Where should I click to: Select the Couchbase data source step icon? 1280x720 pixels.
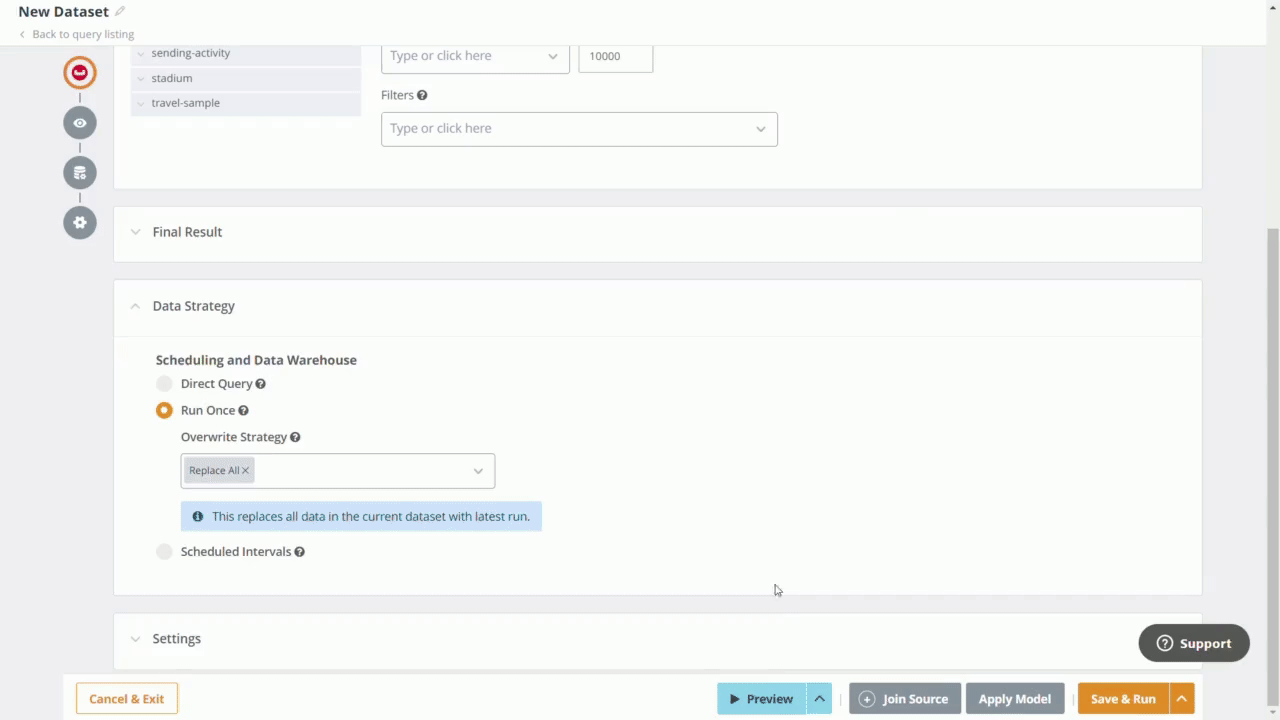(x=79, y=71)
